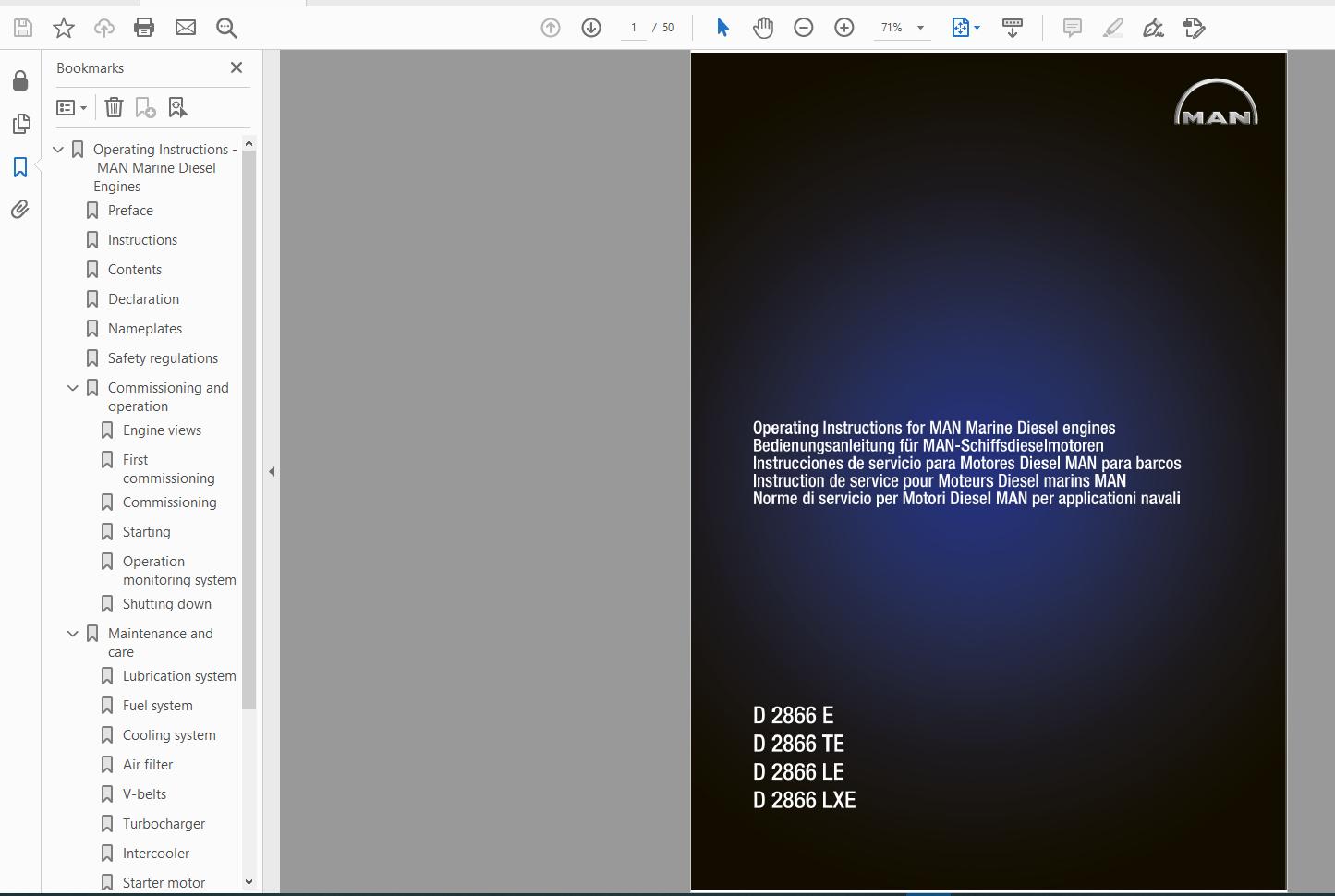Click the upload to cloud icon
The height and width of the screenshot is (896, 1335).
coord(104,28)
